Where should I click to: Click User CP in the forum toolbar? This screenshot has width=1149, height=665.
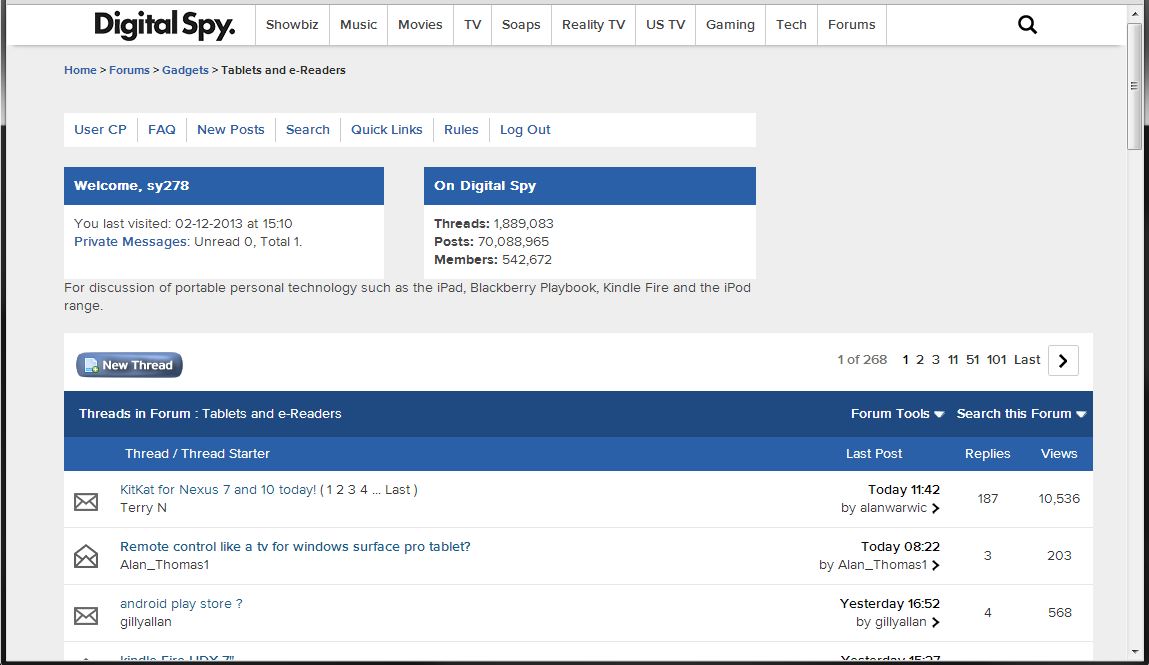100,129
